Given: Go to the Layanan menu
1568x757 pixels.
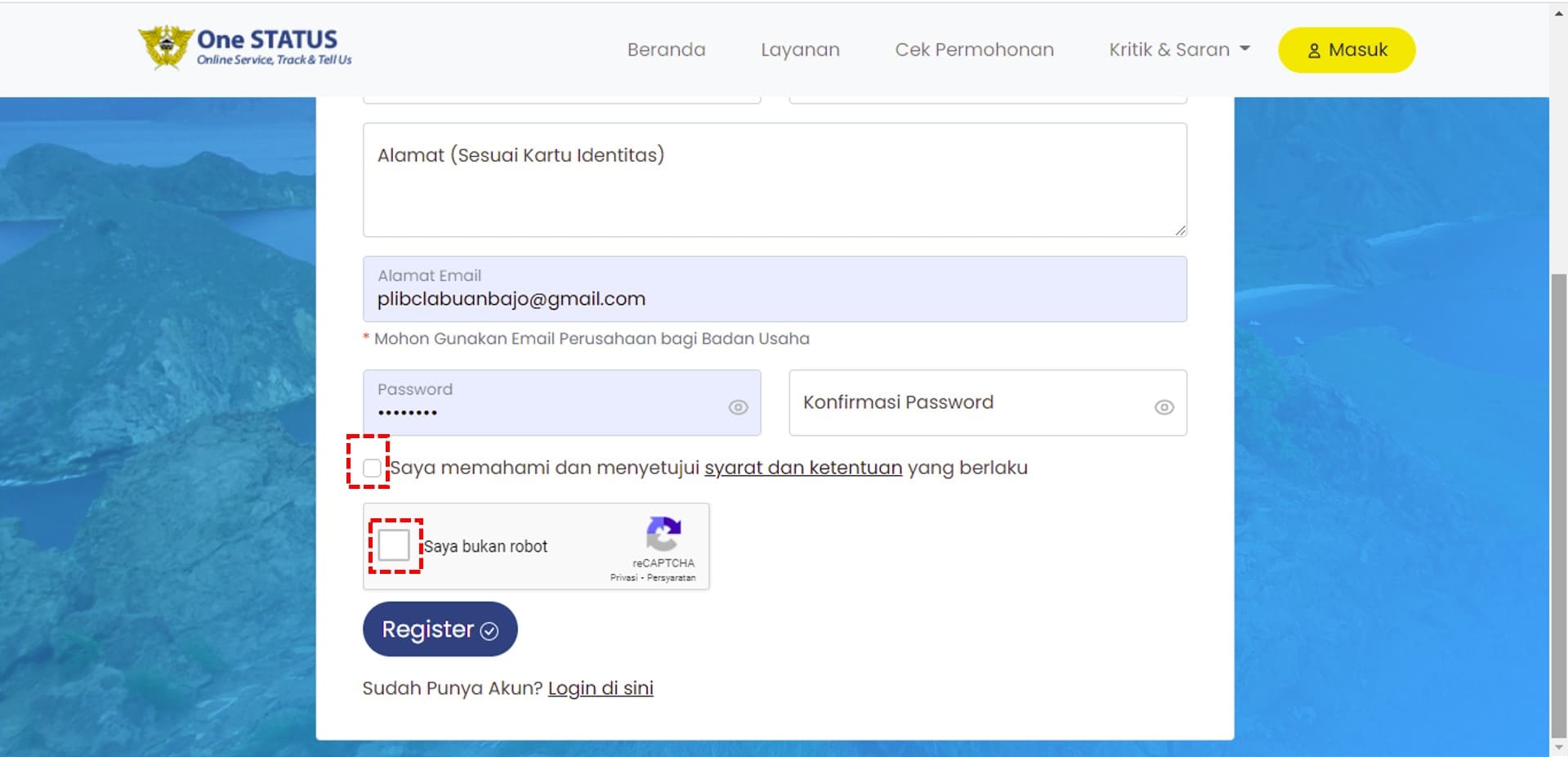Looking at the screenshot, I should [x=800, y=50].
